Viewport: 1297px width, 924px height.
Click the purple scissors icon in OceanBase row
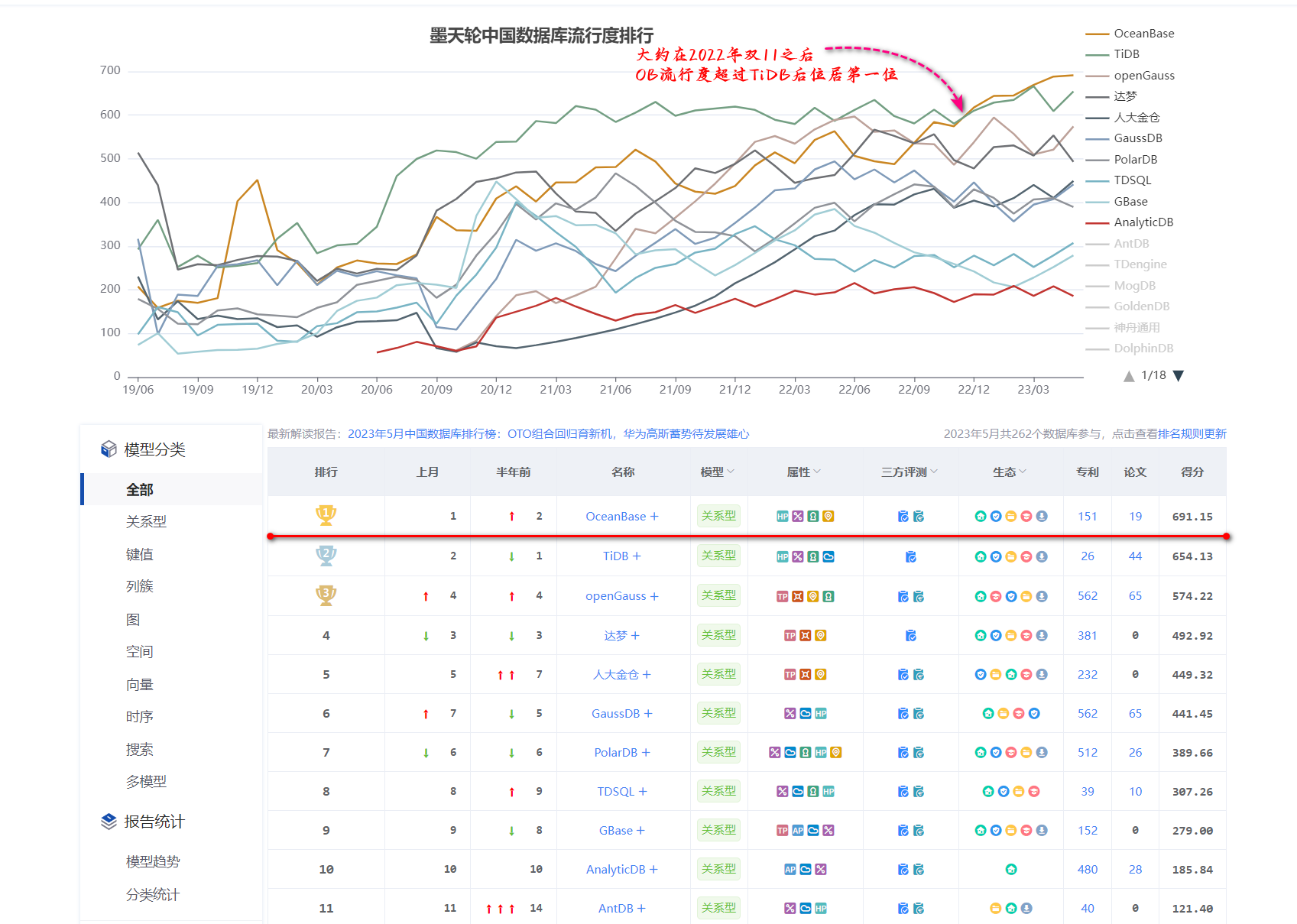coord(798,517)
